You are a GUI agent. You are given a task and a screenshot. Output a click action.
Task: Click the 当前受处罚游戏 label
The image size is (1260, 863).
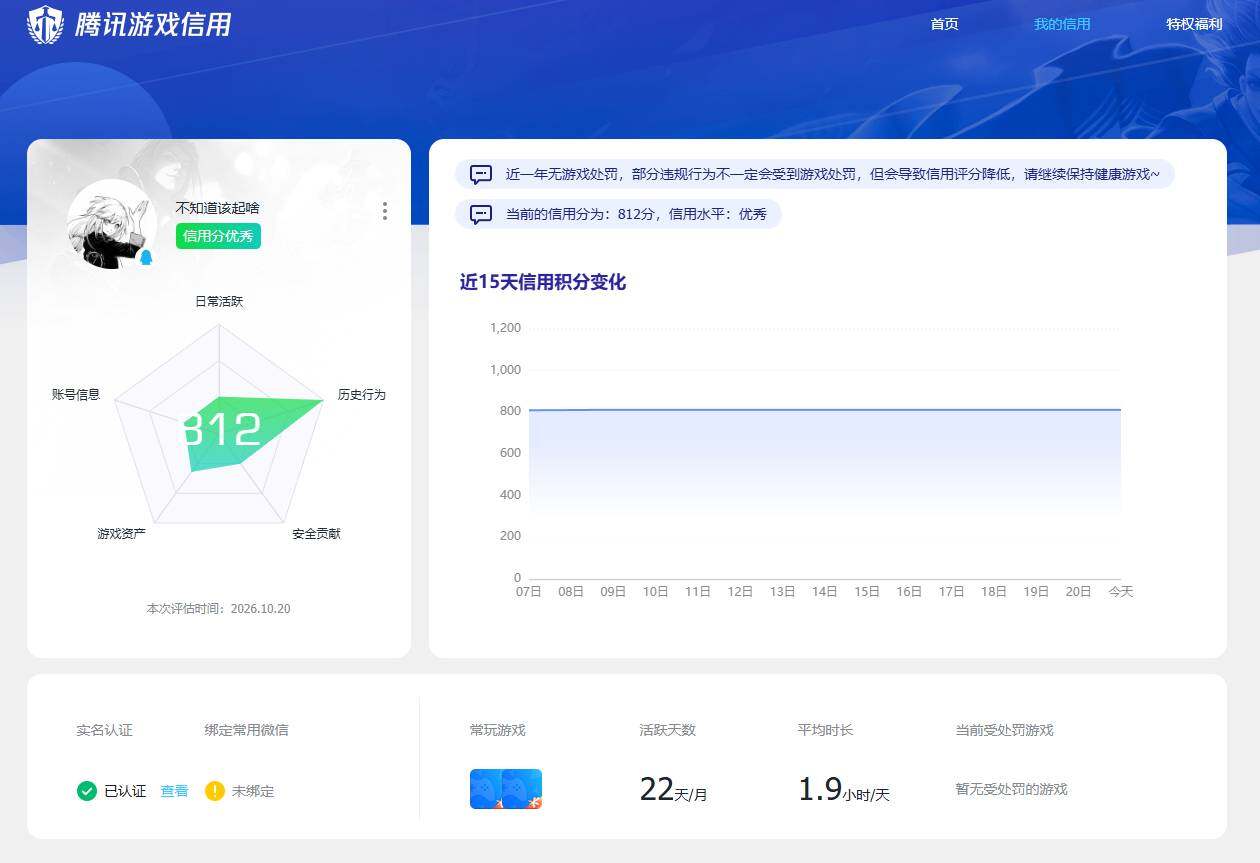click(x=1004, y=730)
